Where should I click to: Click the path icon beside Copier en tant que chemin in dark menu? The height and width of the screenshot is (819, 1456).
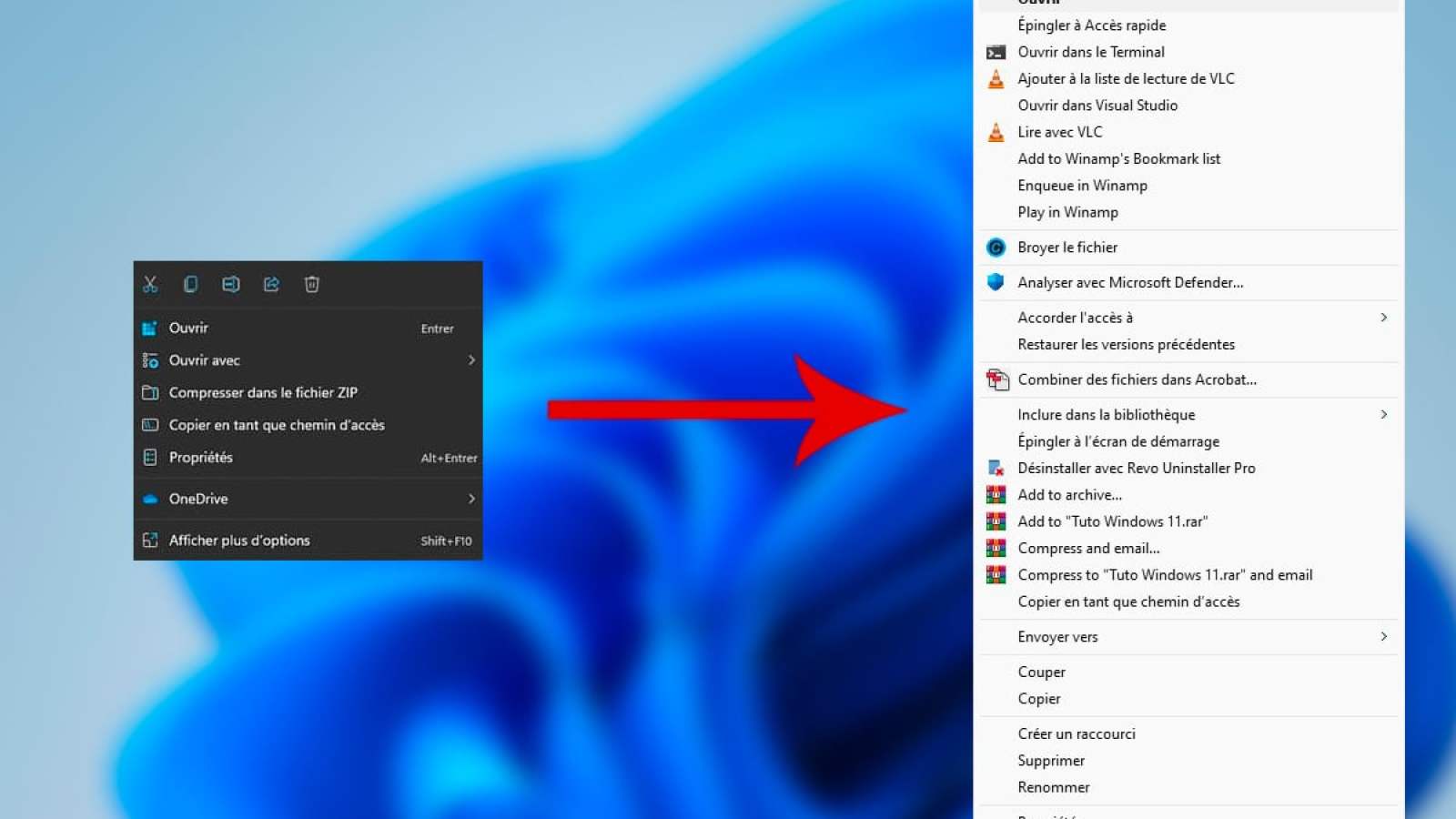pos(150,425)
